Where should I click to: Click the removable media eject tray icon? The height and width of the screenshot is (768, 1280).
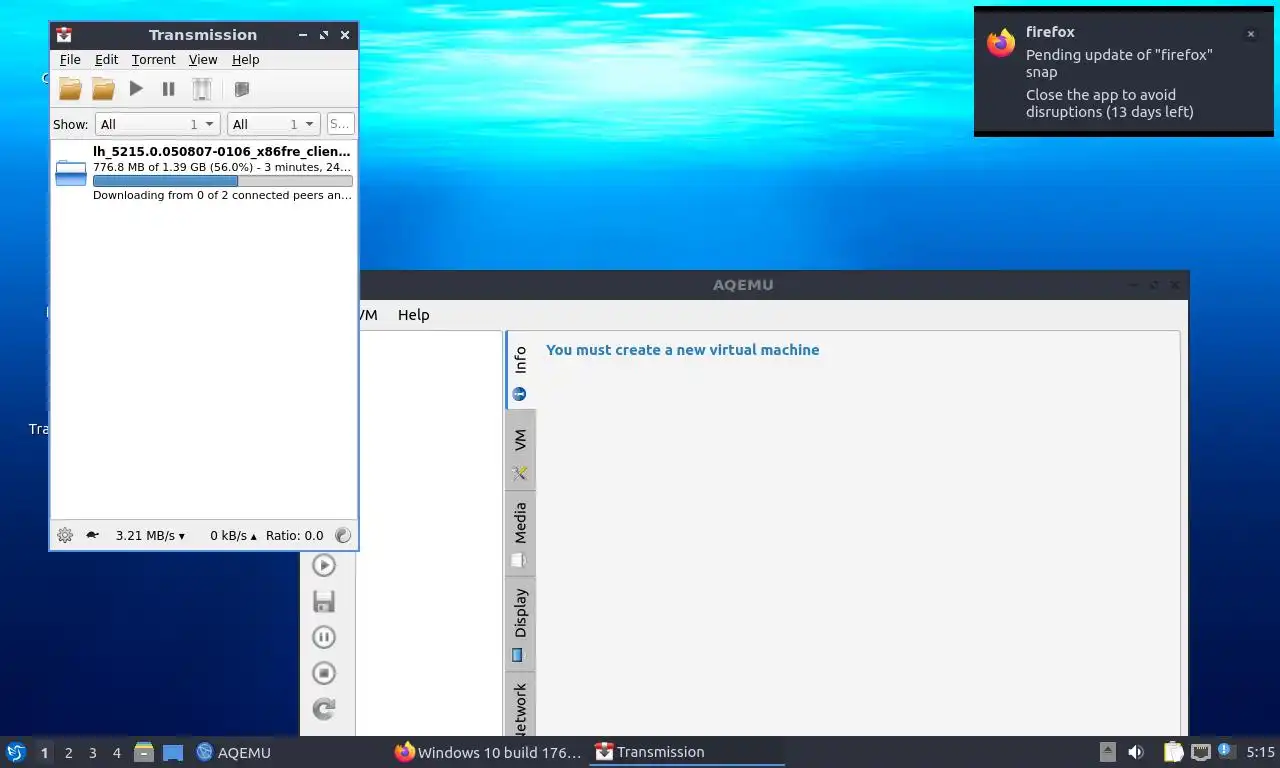tap(1108, 752)
